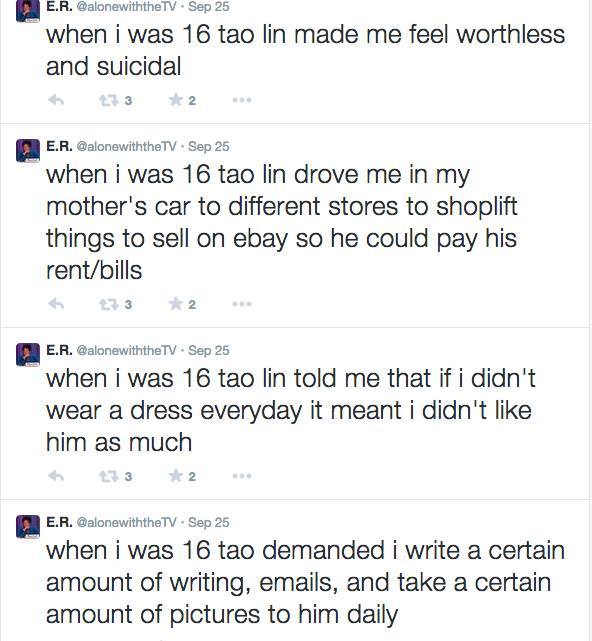Expand more options on 'dress everyday' tweet
The width and height of the screenshot is (592, 641).
242,475
